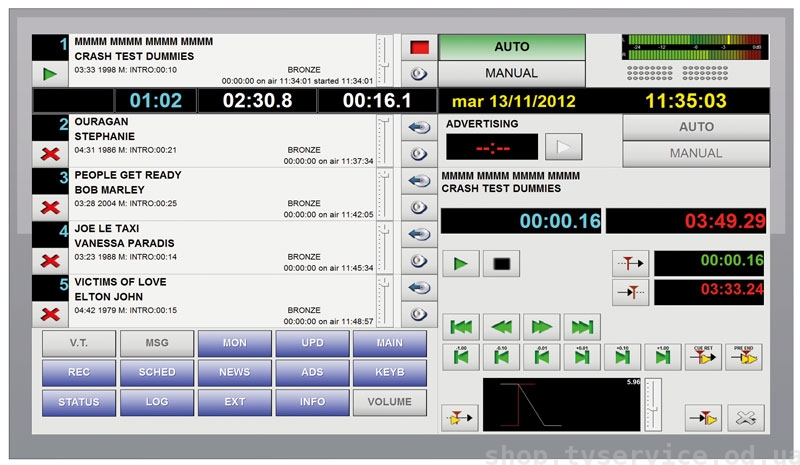Click the PRE END marker button

point(743,356)
